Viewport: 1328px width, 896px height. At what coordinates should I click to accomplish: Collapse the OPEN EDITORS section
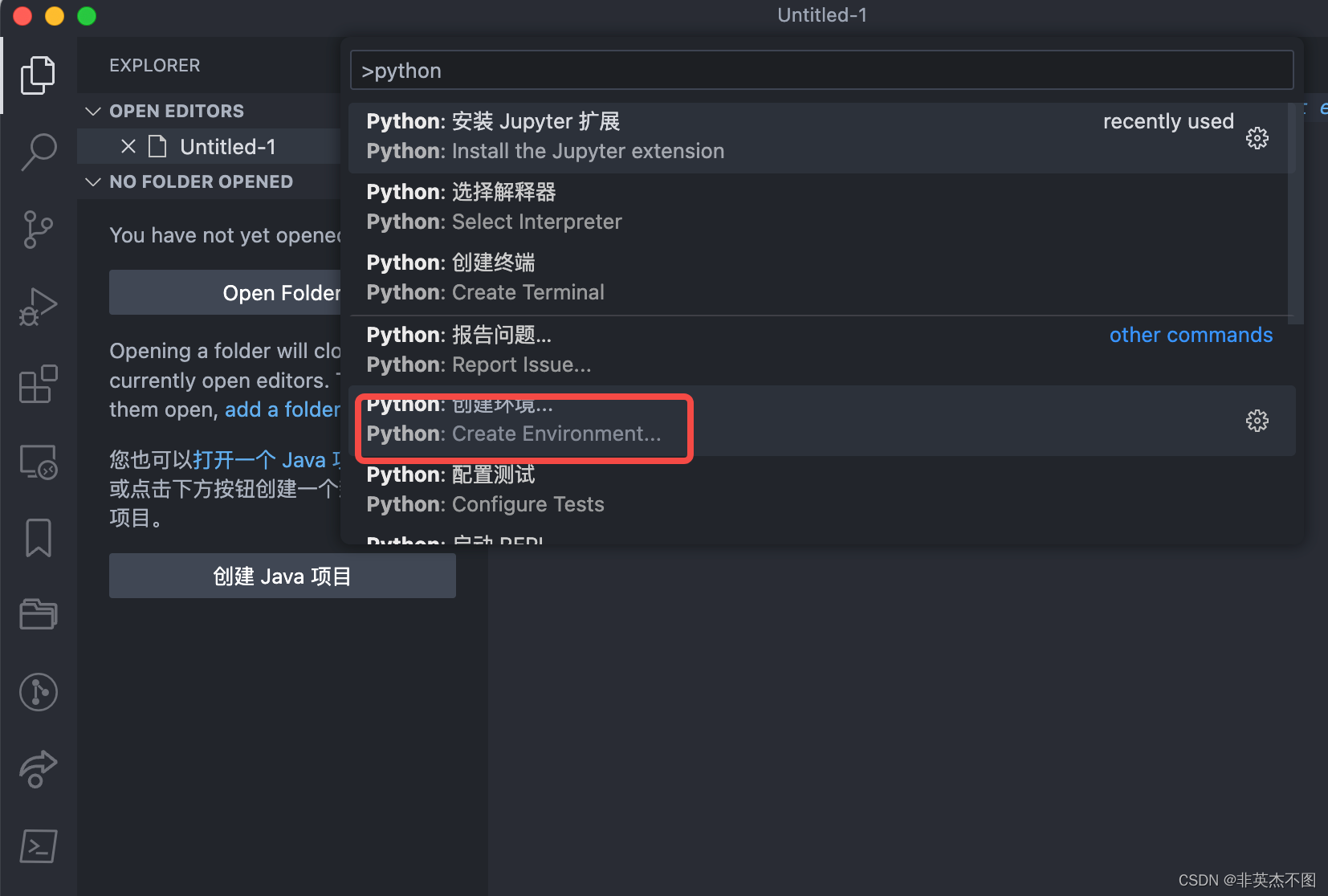[x=93, y=111]
